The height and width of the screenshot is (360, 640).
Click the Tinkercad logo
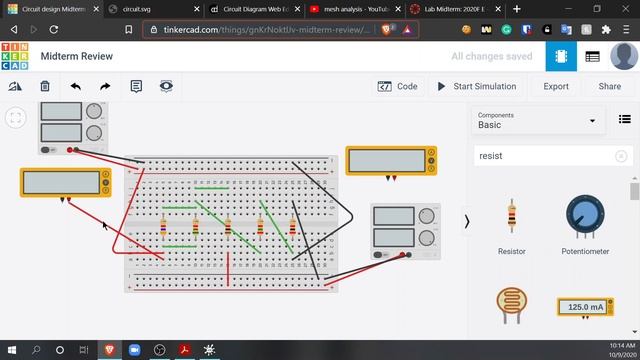[x=15, y=56]
